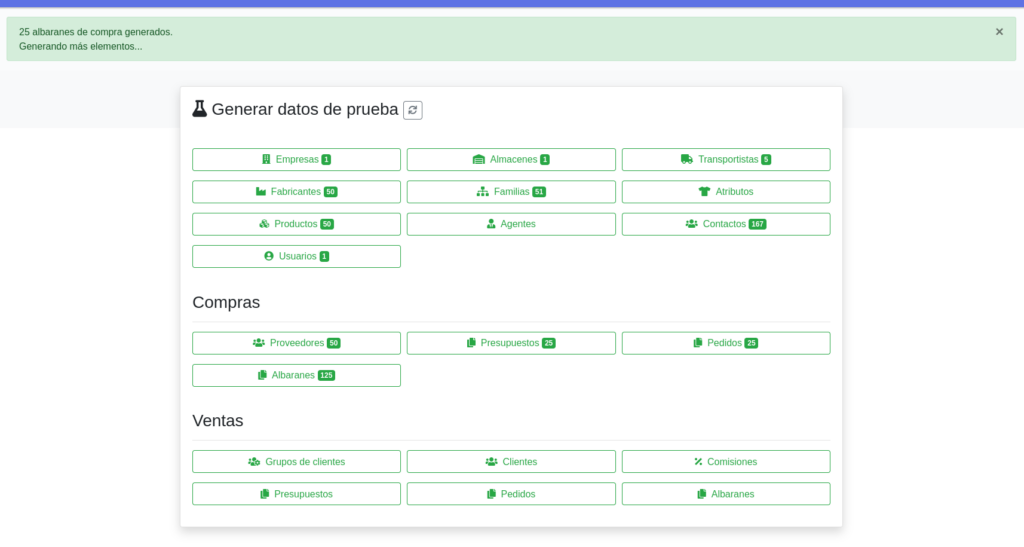Click Pedidos button with 25 badge
The height and width of the screenshot is (547, 1024).
pos(725,343)
